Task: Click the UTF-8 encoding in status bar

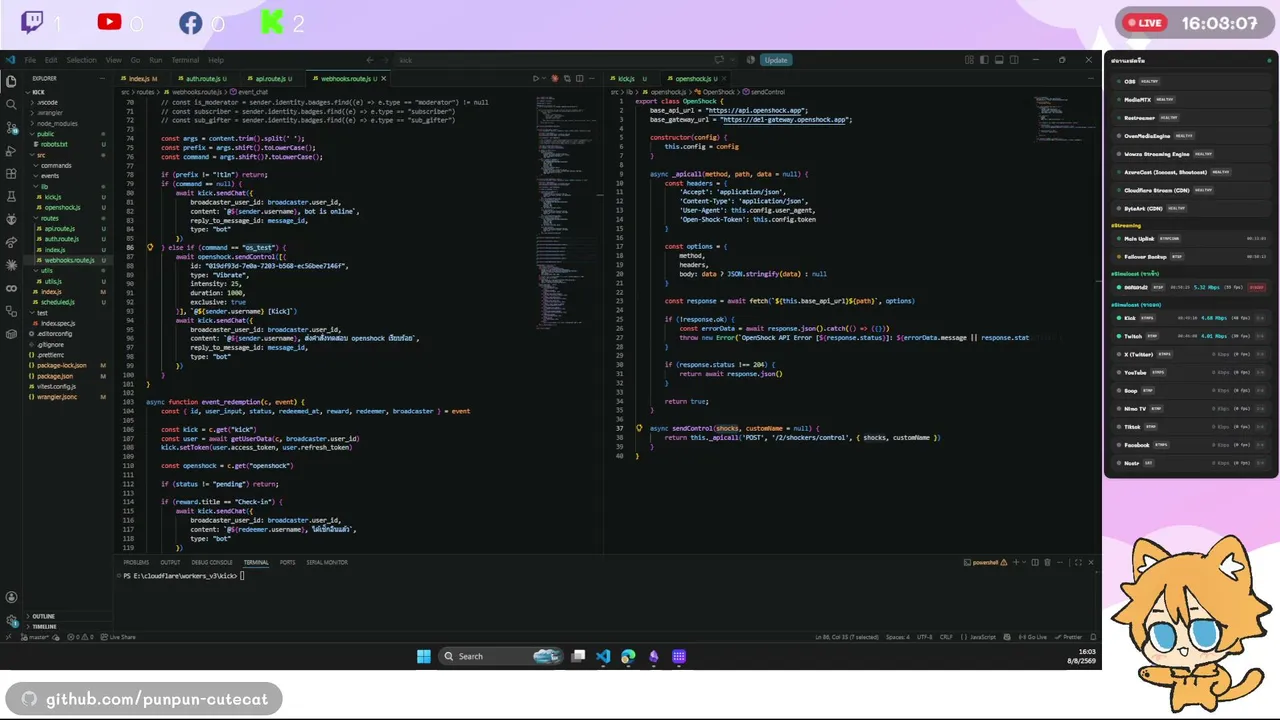Action: tap(924, 637)
